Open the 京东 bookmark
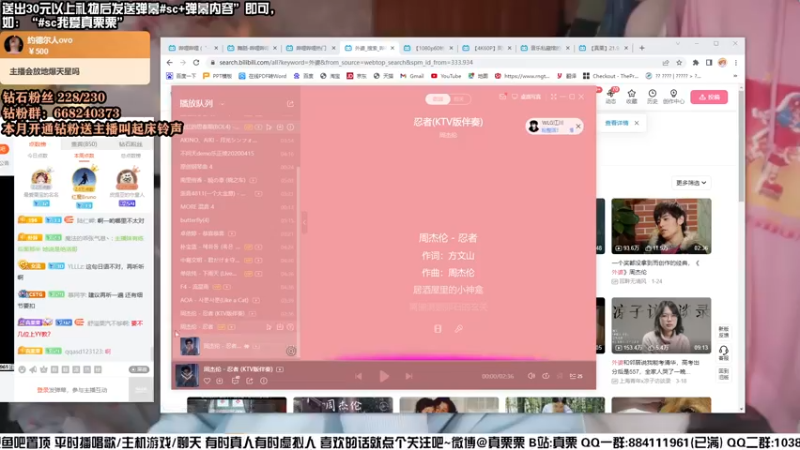Image resolution: width=800 pixels, height=450 pixels. 357,76
